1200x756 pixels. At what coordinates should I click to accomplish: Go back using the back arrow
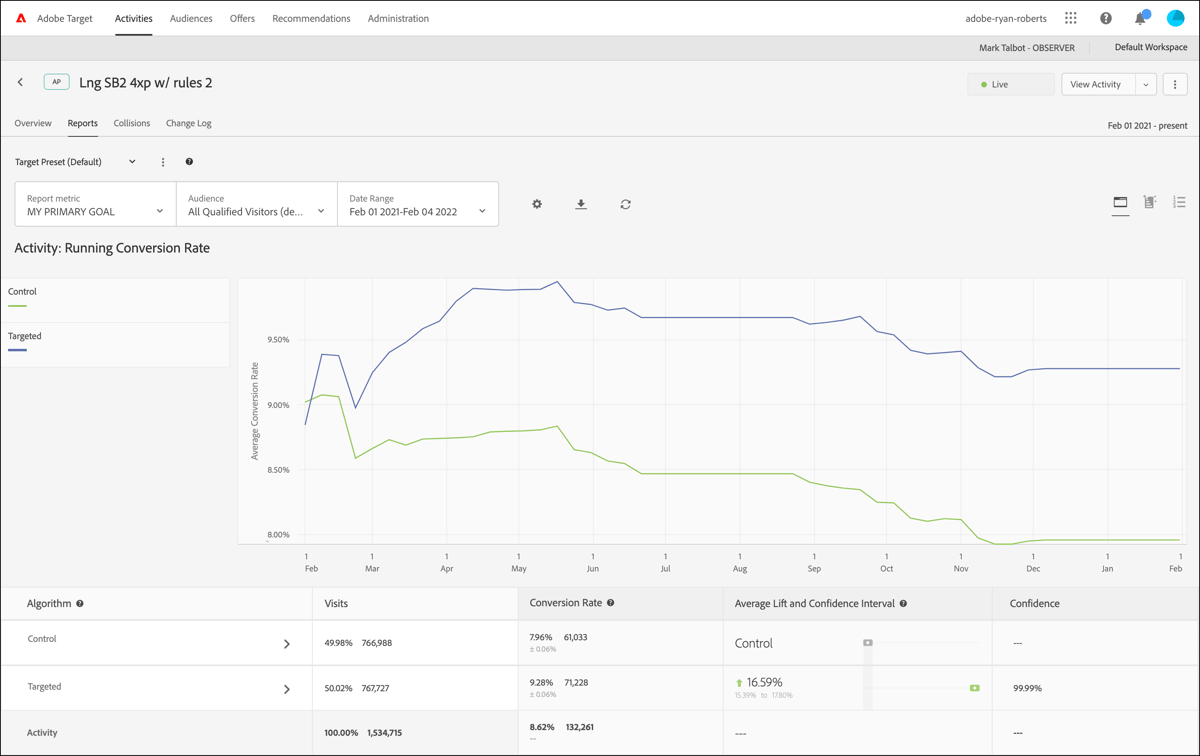pyautogui.click(x=20, y=83)
